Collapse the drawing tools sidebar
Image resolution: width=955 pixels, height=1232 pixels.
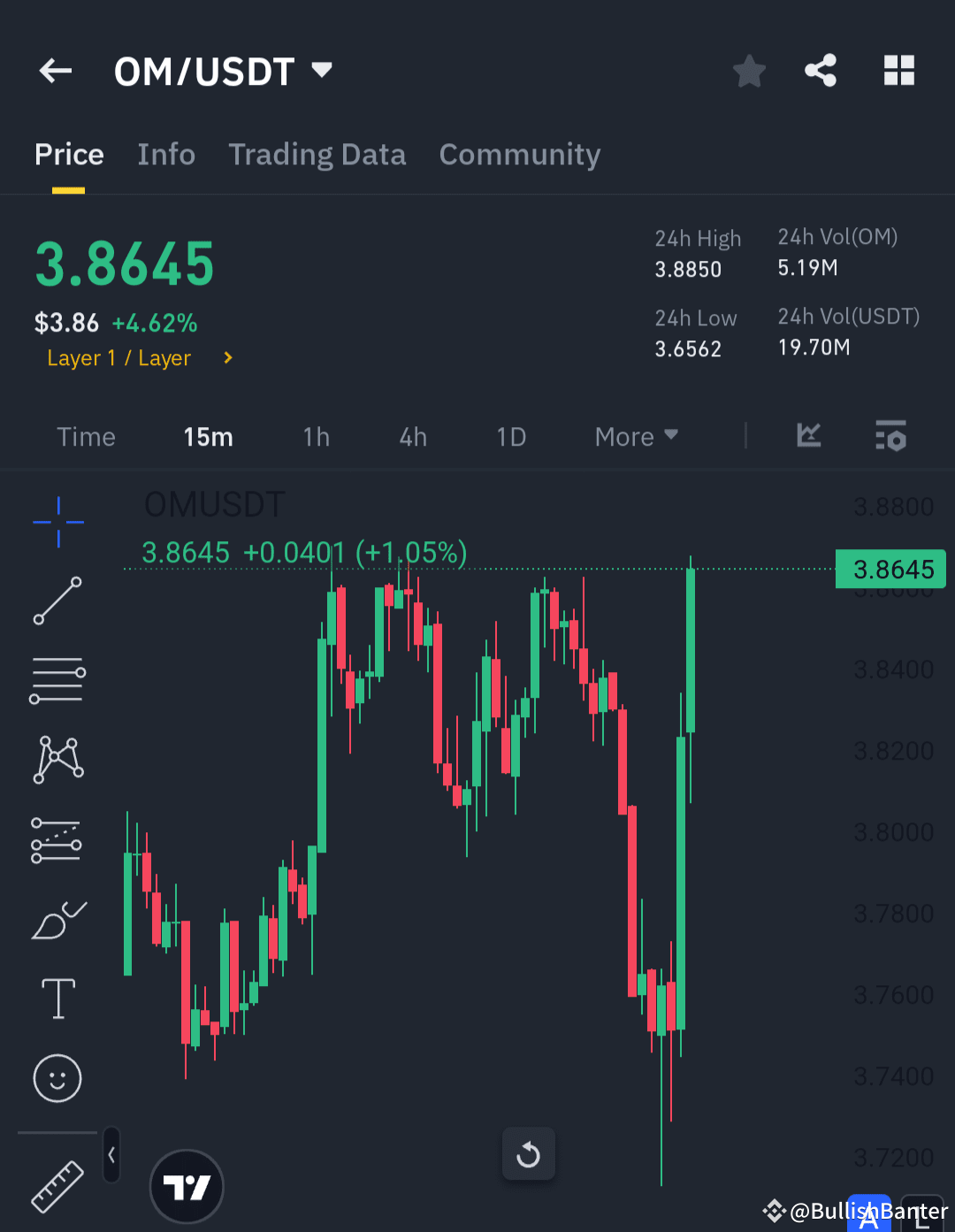click(x=111, y=1154)
